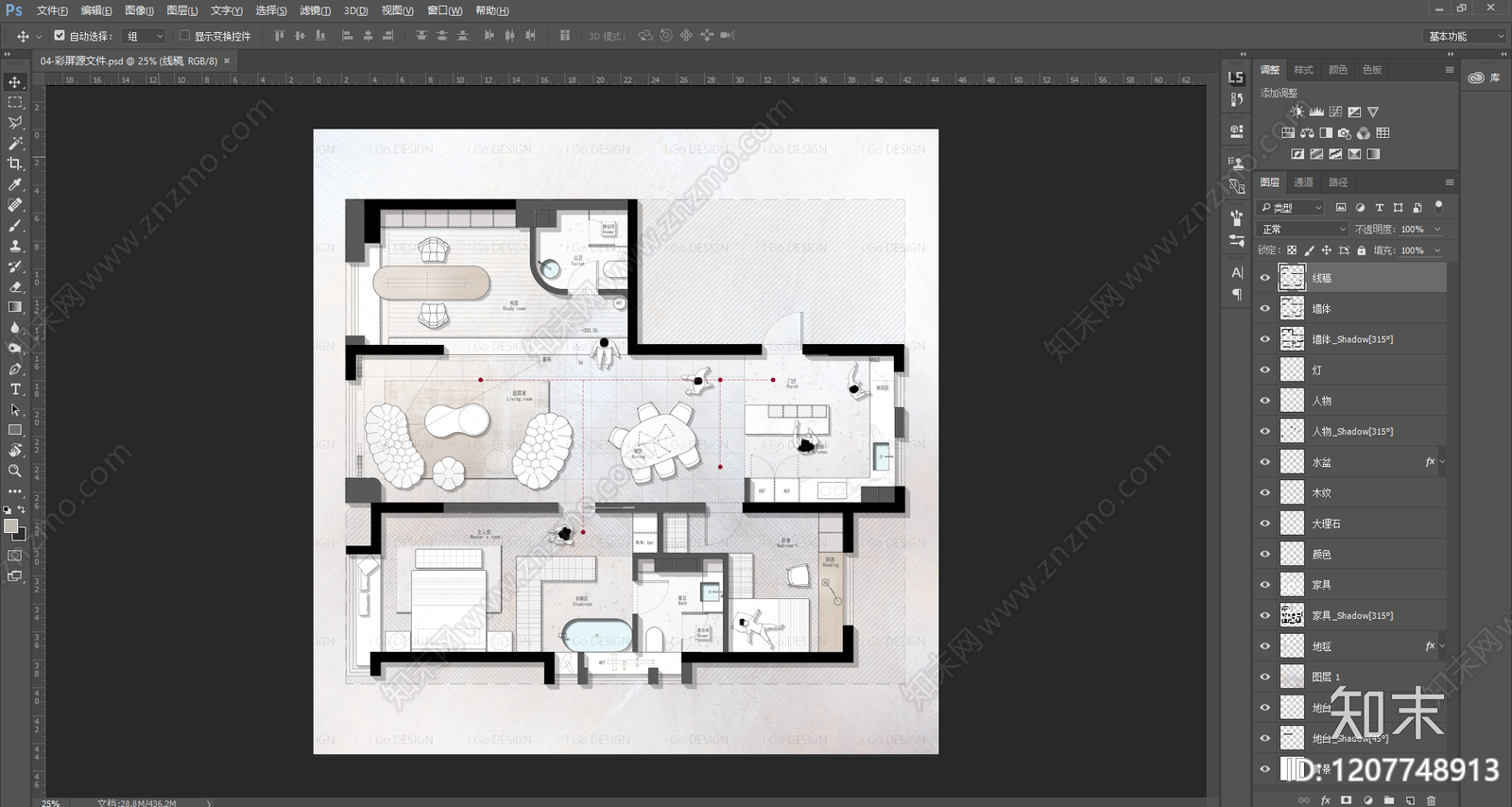
Task: Click the delete layer trash icon
Action: coord(1431,800)
